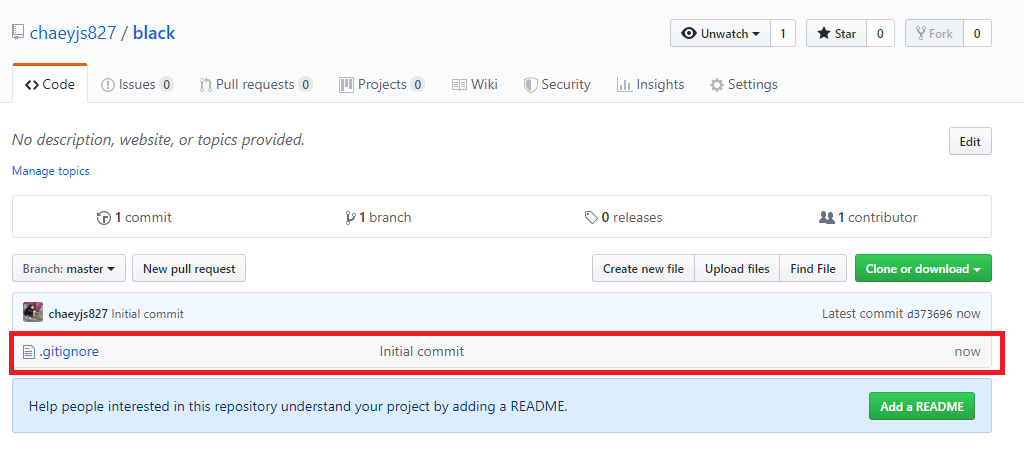Viewport: 1024px width, 463px height.
Task: Open the Security tab
Action: [557, 84]
